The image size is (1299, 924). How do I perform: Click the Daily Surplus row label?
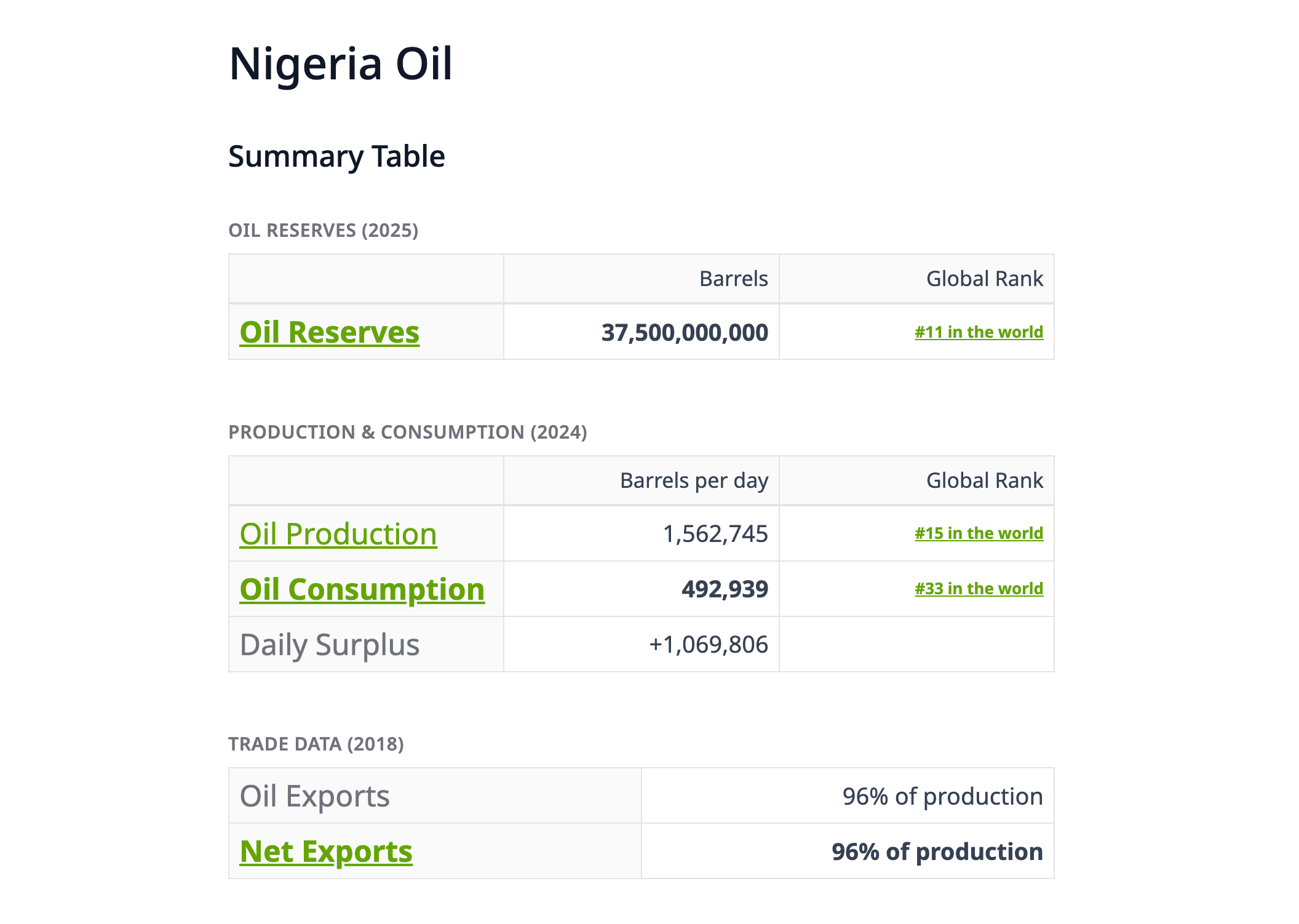click(x=329, y=645)
